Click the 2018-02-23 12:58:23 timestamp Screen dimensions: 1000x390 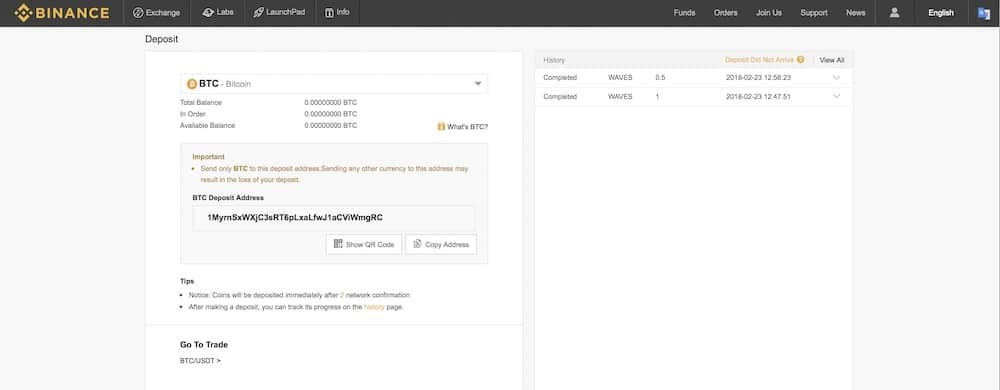click(758, 77)
